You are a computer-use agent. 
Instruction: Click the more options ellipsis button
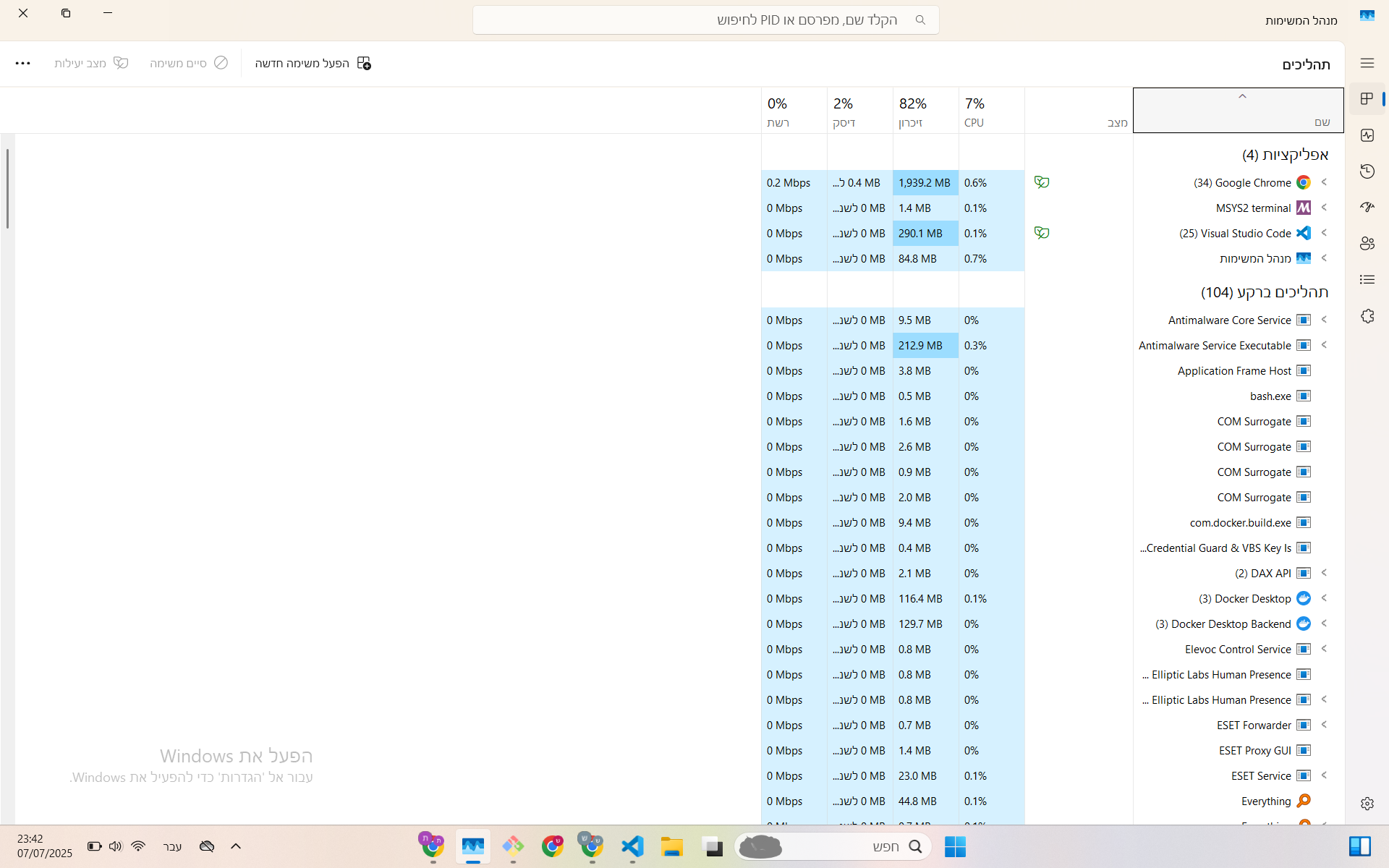(22, 64)
